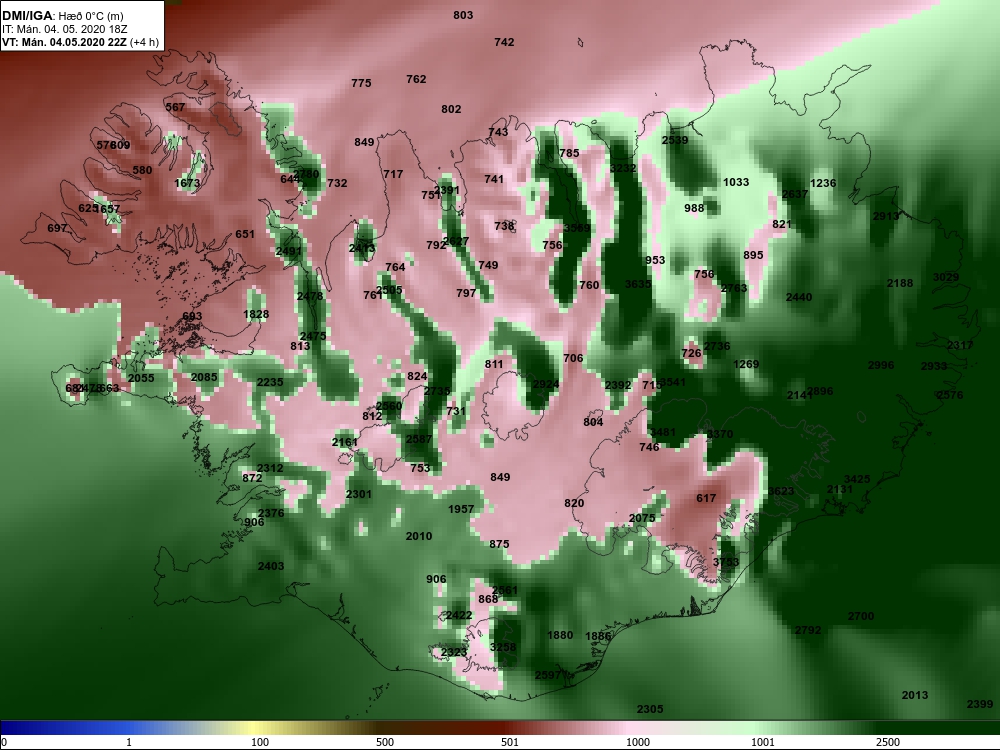Click the map value 2075
The height and width of the screenshot is (750, 1000).
[x=642, y=518]
